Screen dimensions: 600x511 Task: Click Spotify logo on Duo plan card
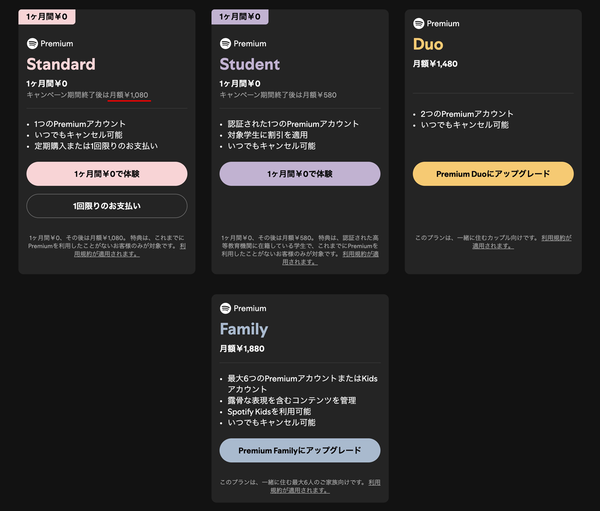click(x=419, y=23)
